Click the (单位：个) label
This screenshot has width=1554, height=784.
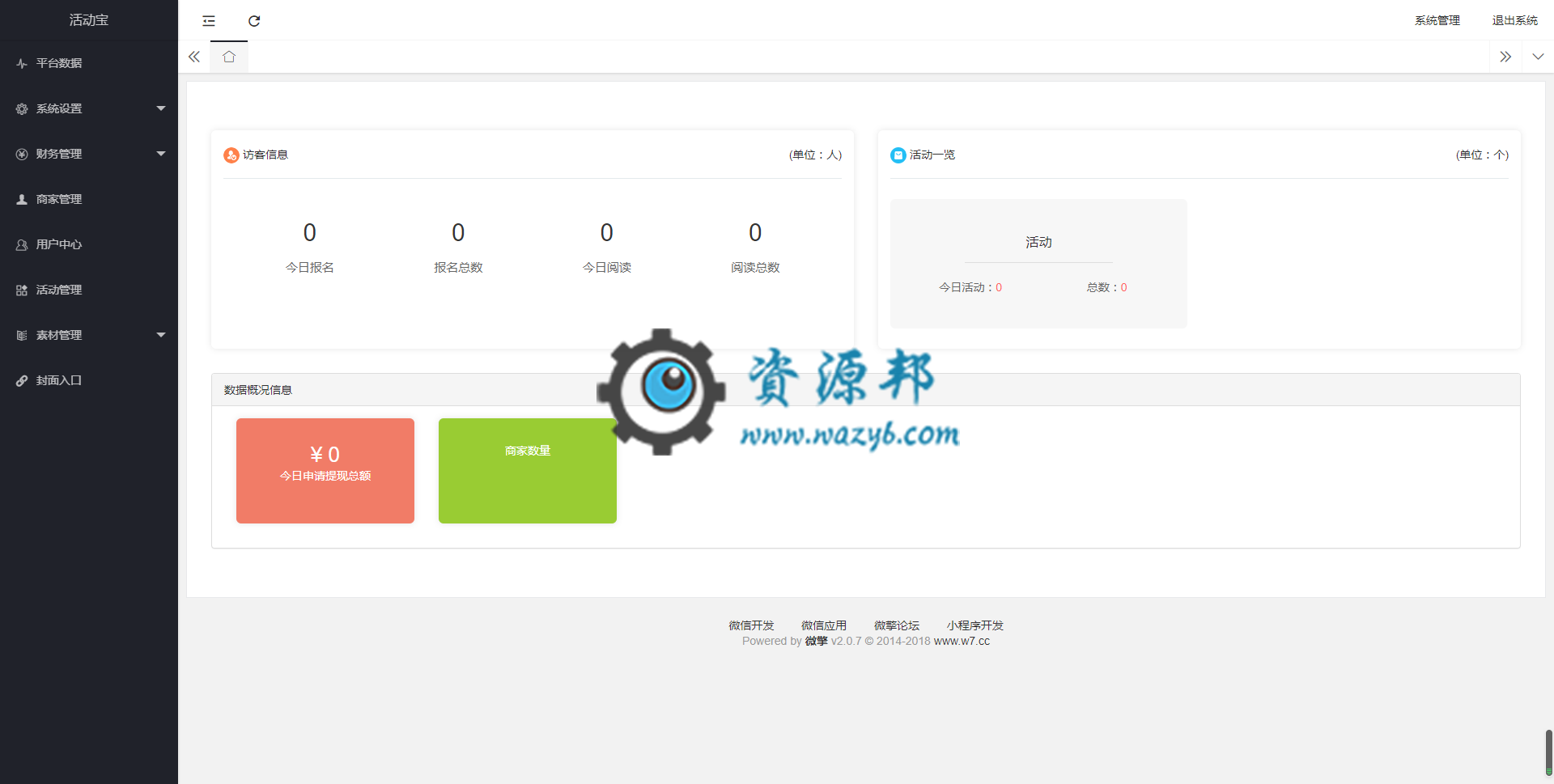[x=1482, y=155]
